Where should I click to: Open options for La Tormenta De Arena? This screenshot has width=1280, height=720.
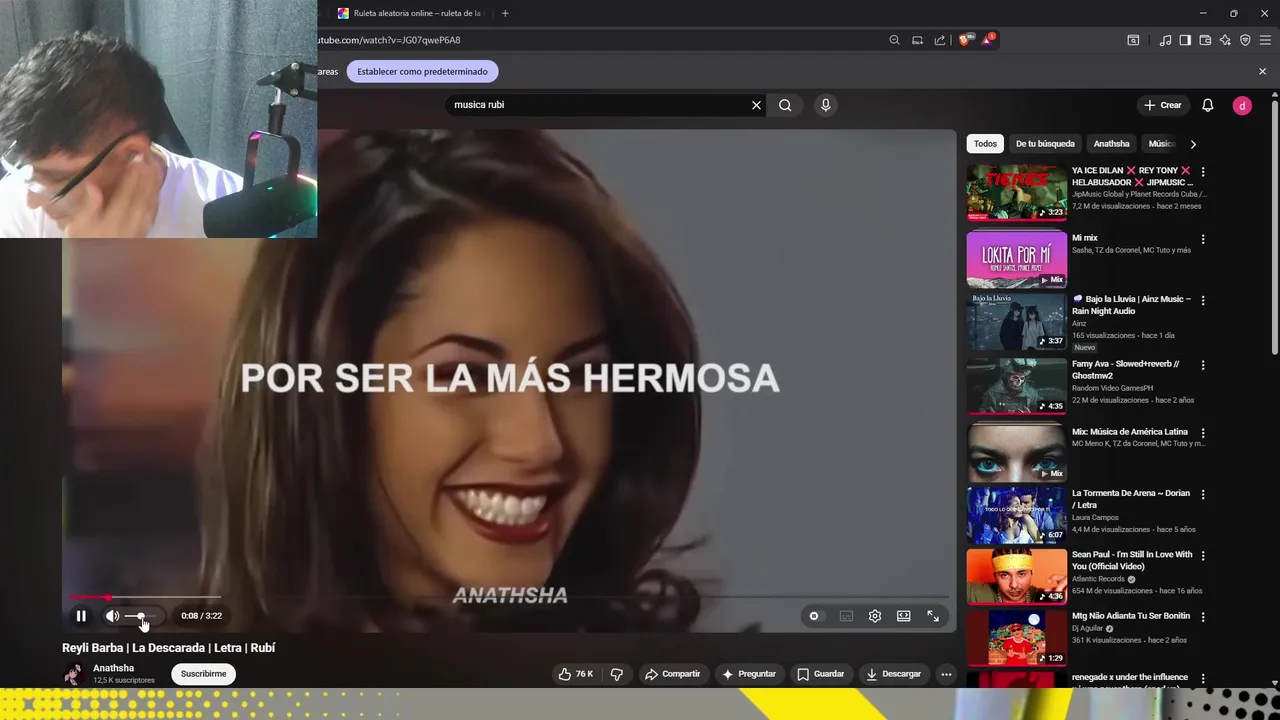(1203, 495)
